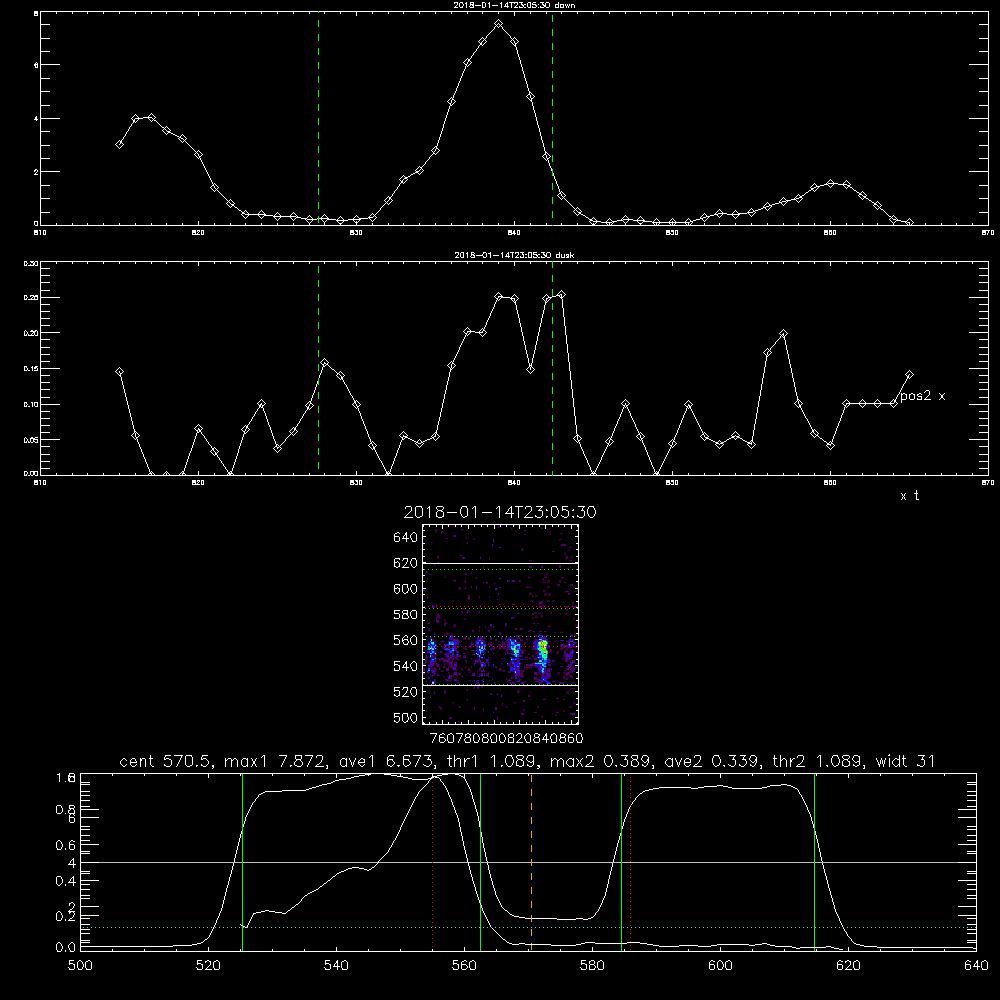Click the green vertical line near 525 in the bottom plot
Viewport: 1000px width, 1000px height.
242,862
